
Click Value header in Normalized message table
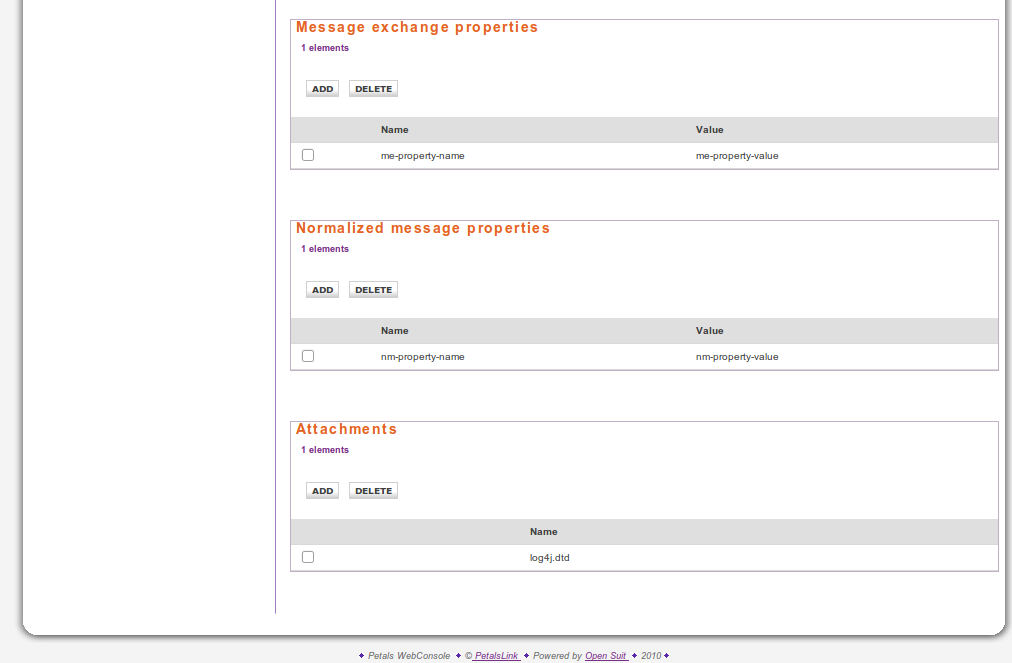pos(709,331)
